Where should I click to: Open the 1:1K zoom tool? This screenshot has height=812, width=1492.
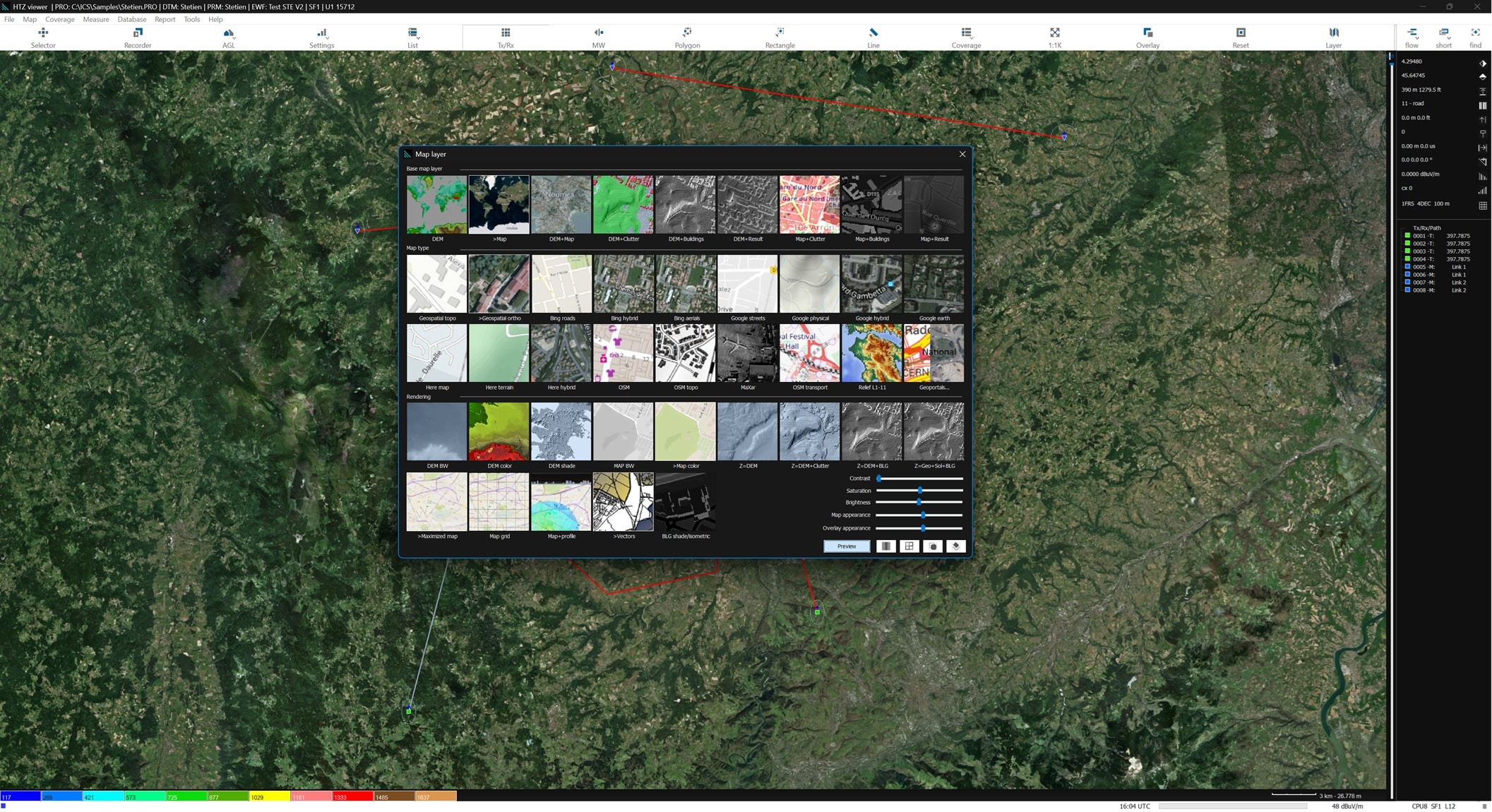1054,37
